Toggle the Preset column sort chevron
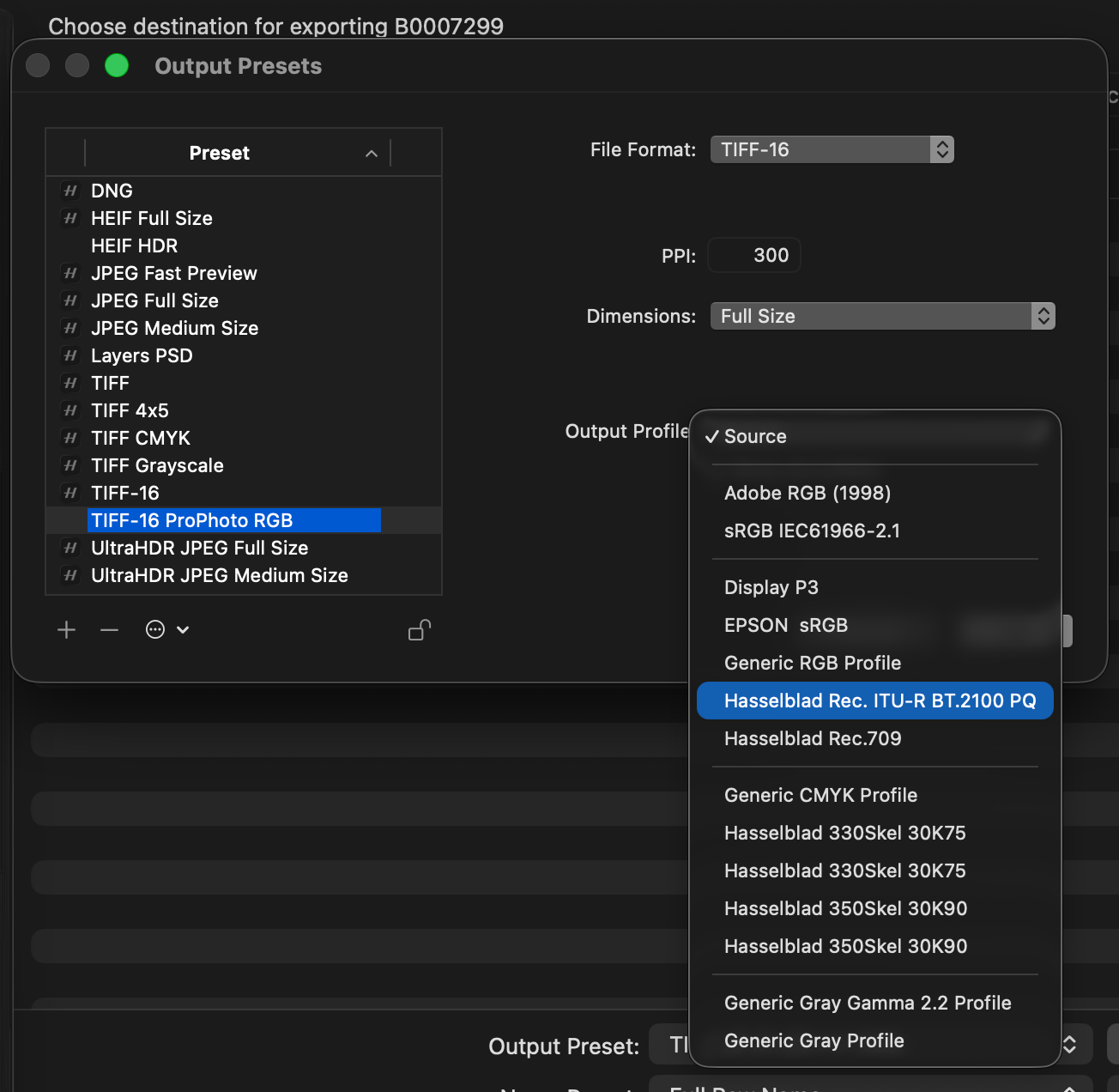Image resolution: width=1119 pixels, height=1092 pixels. pos(372,154)
